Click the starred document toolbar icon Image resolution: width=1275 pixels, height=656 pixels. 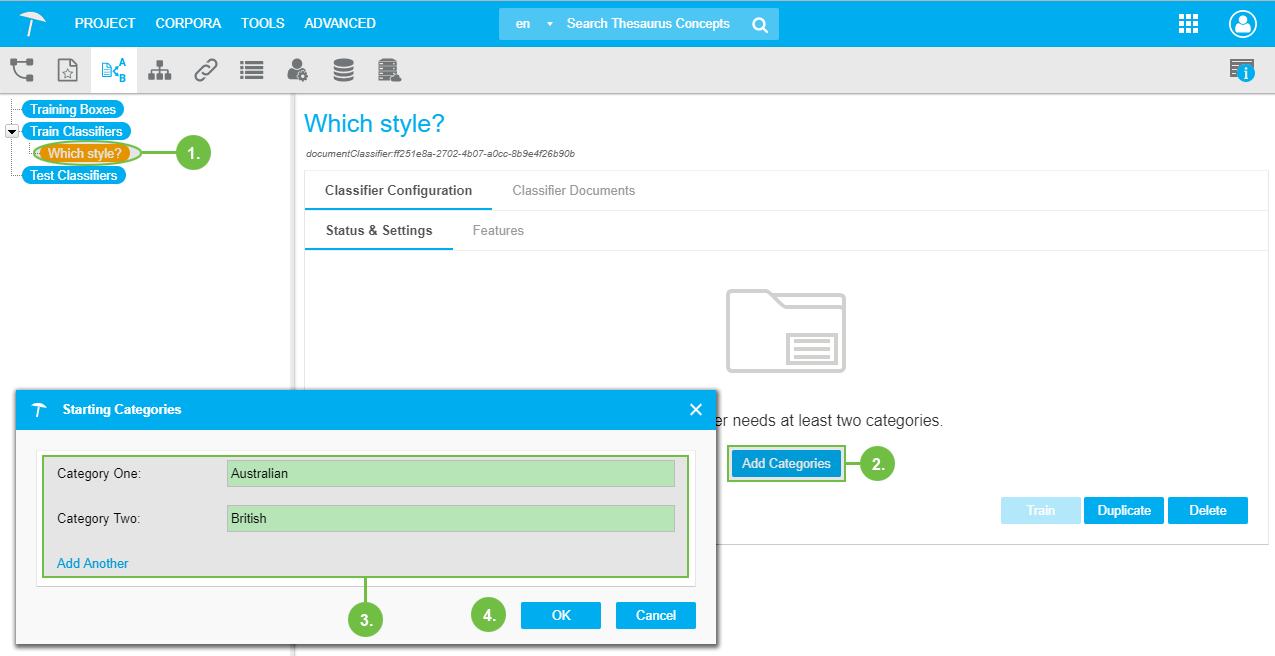(67, 70)
